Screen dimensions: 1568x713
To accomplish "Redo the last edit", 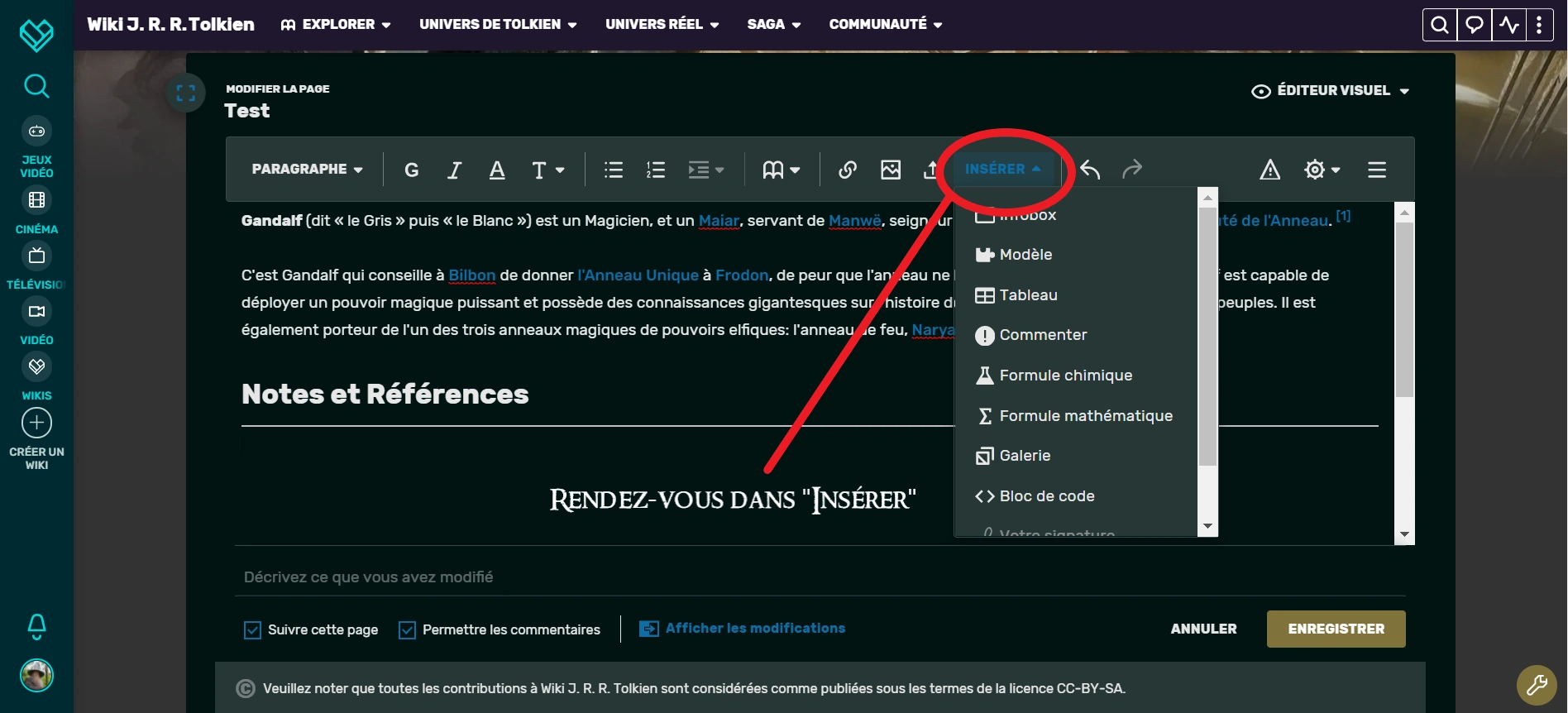I will (x=1132, y=170).
